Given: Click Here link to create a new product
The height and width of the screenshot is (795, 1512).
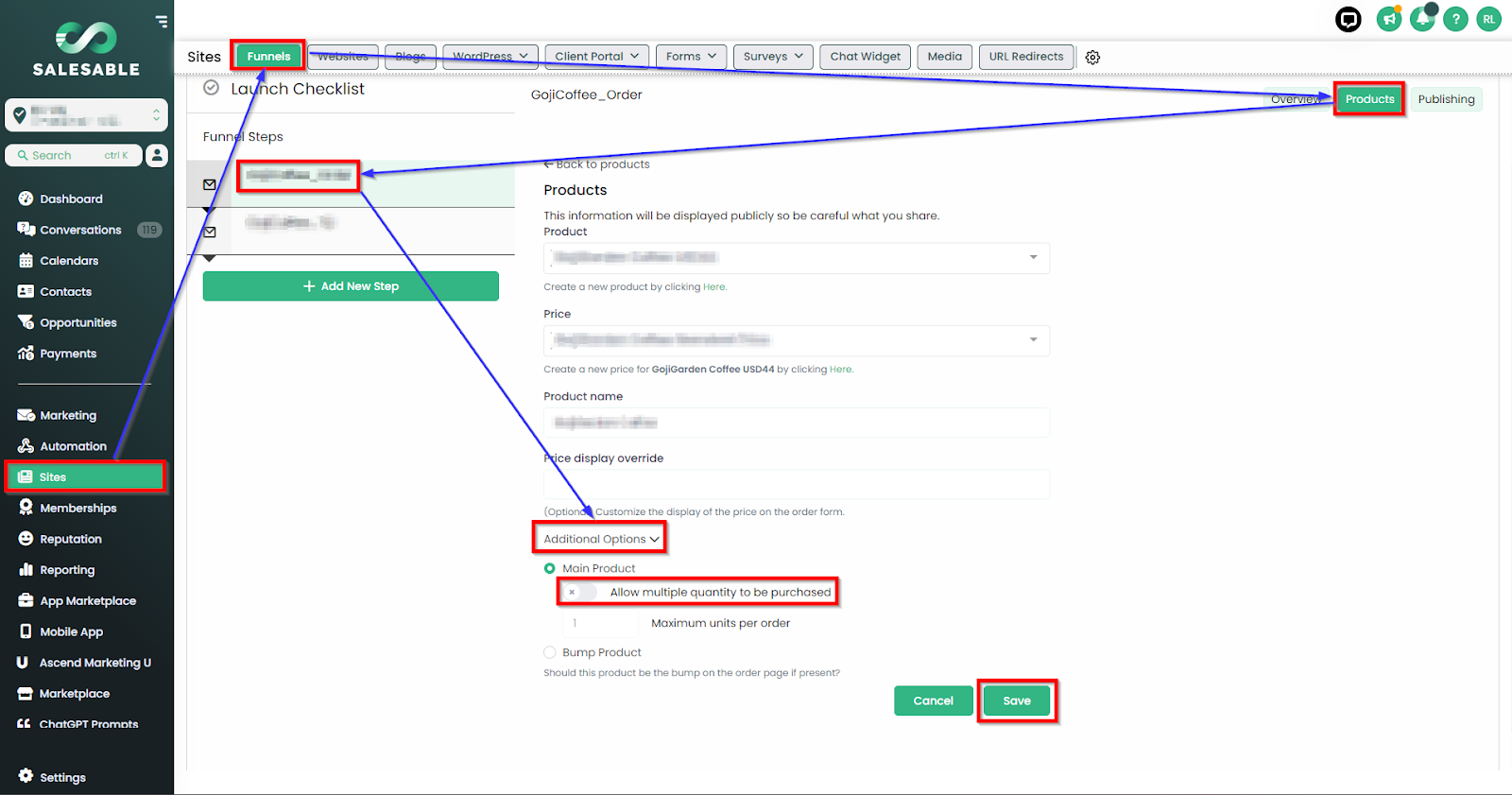Looking at the screenshot, I should click(x=714, y=287).
